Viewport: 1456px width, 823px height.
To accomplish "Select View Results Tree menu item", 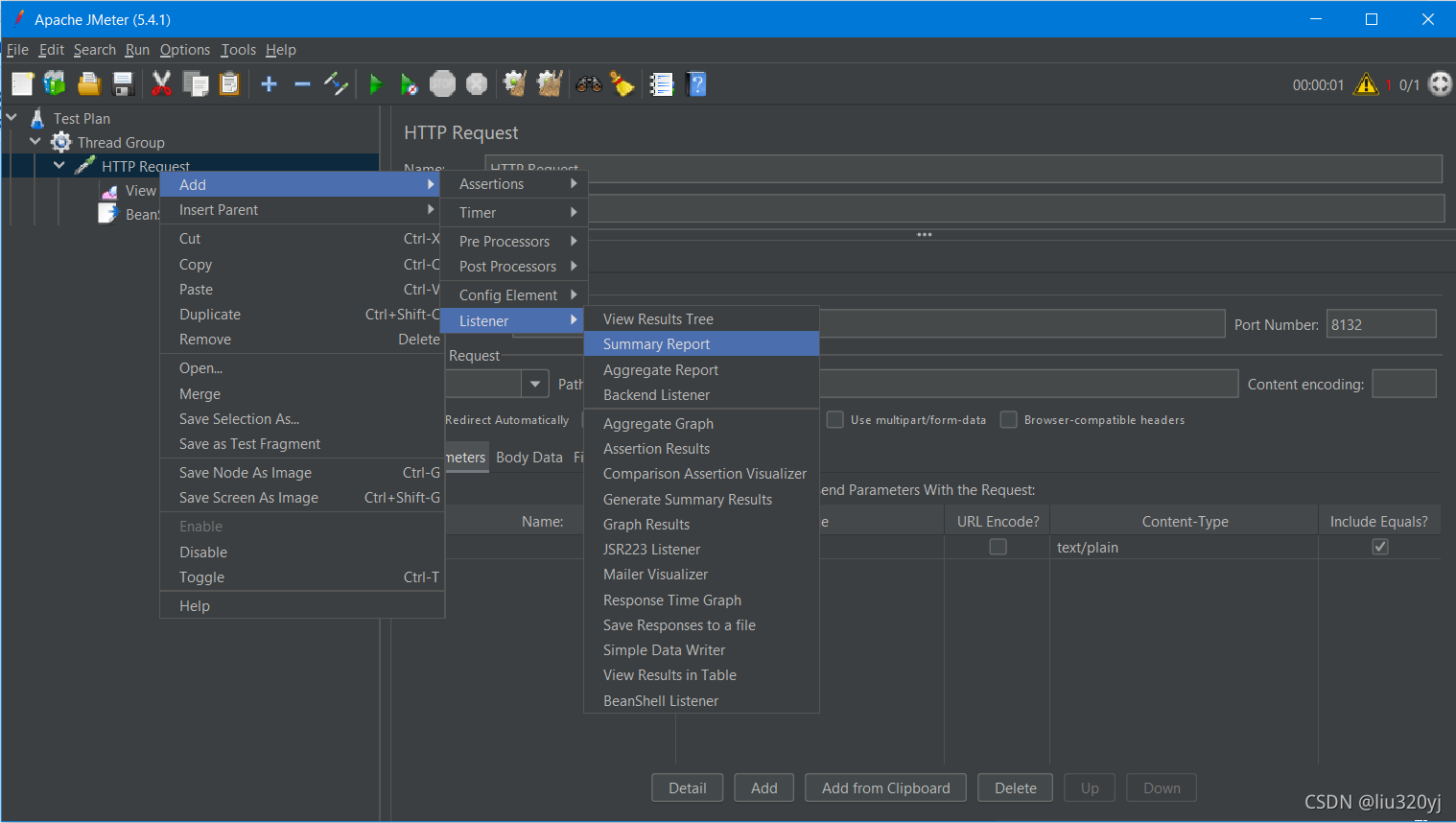I will 701,319.
